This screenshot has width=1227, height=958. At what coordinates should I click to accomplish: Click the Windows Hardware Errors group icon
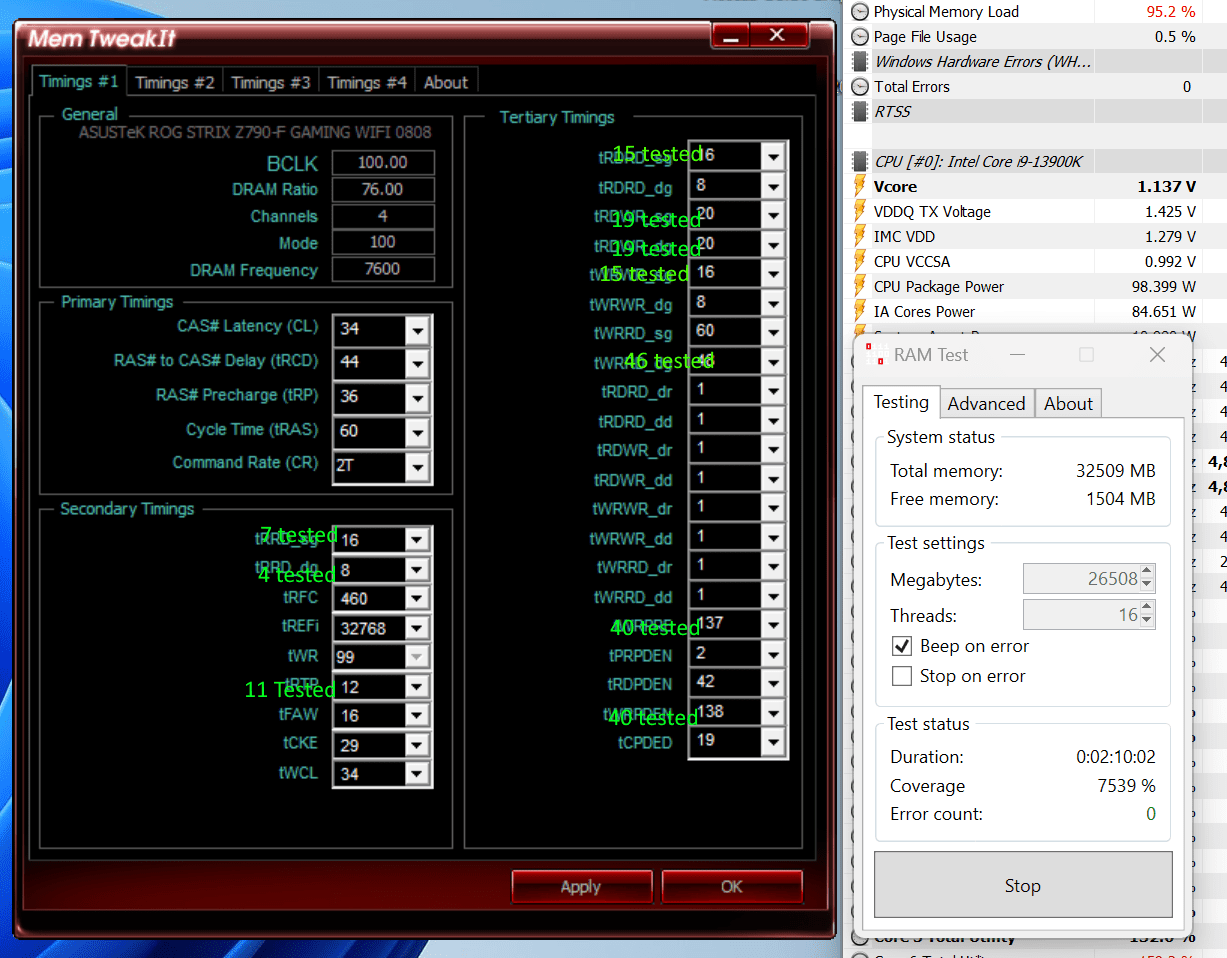click(x=860, y=62)
